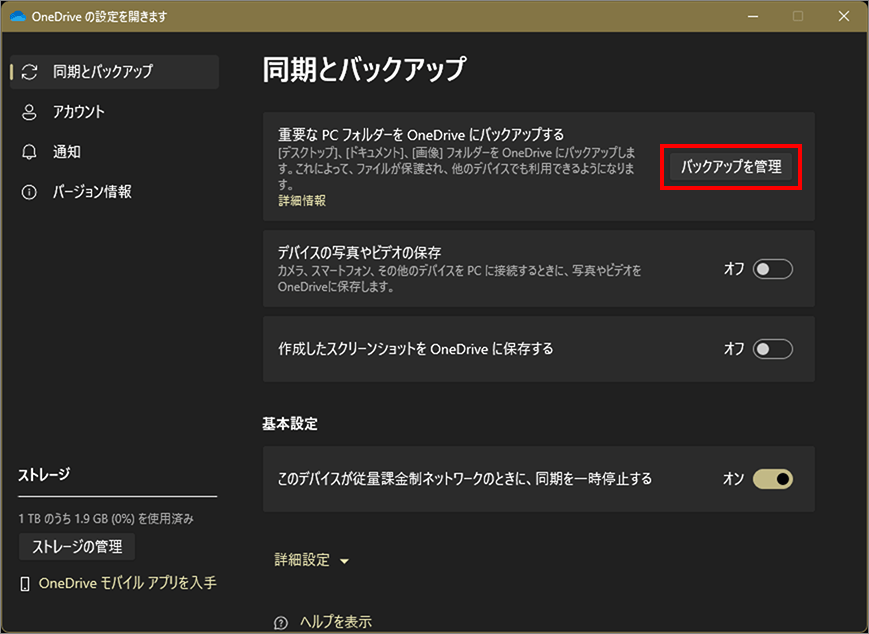Image resolution: width=869 pixels, height=634 pixels.
Task: Expand the 詳細設定 section
Action: (311, 560)
